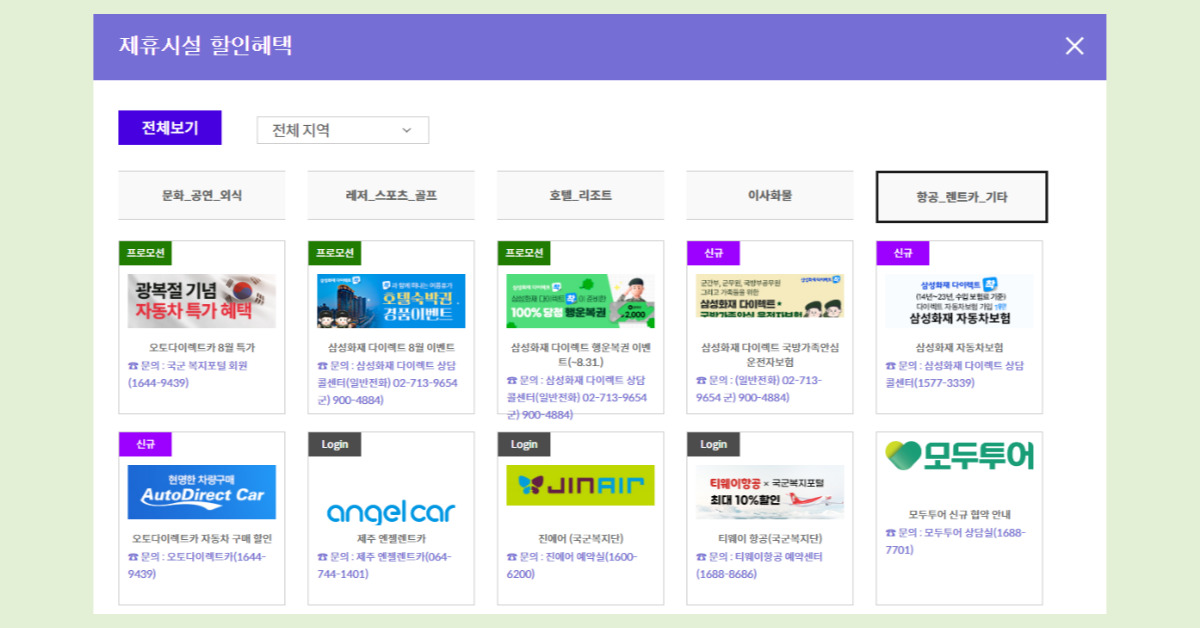Click the AutoDirect Car logo
Image resolution: width=1200 pixels, height=628 pixels.
(202, 492)
